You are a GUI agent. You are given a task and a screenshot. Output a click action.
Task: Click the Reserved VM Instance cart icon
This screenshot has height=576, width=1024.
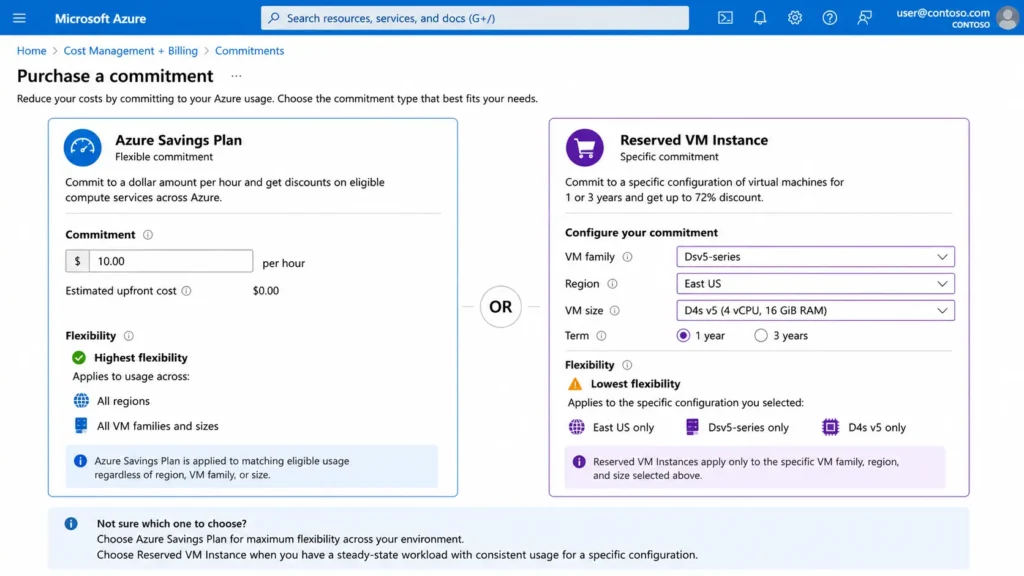[x=584, y=148]
